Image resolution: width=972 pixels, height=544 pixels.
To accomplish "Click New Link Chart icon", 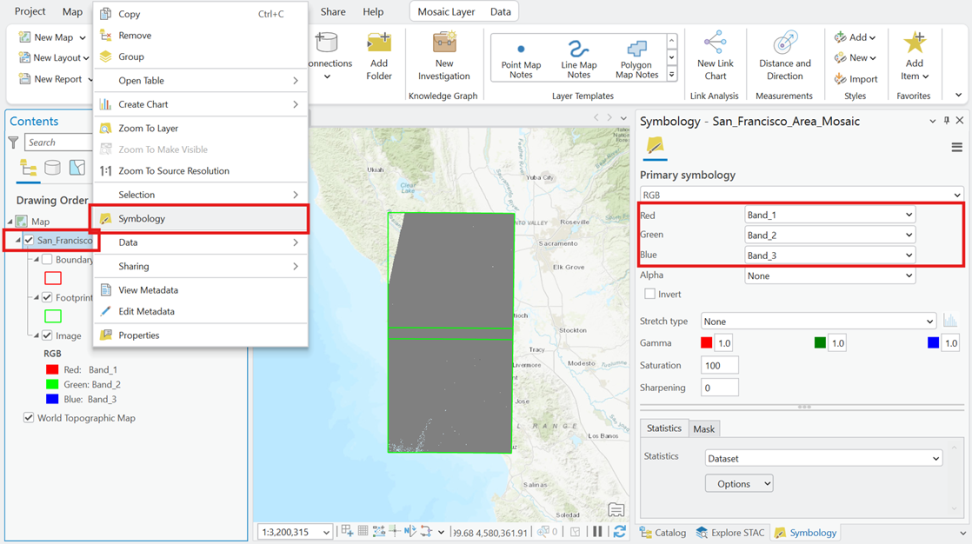I will click(x=715, y=43).
